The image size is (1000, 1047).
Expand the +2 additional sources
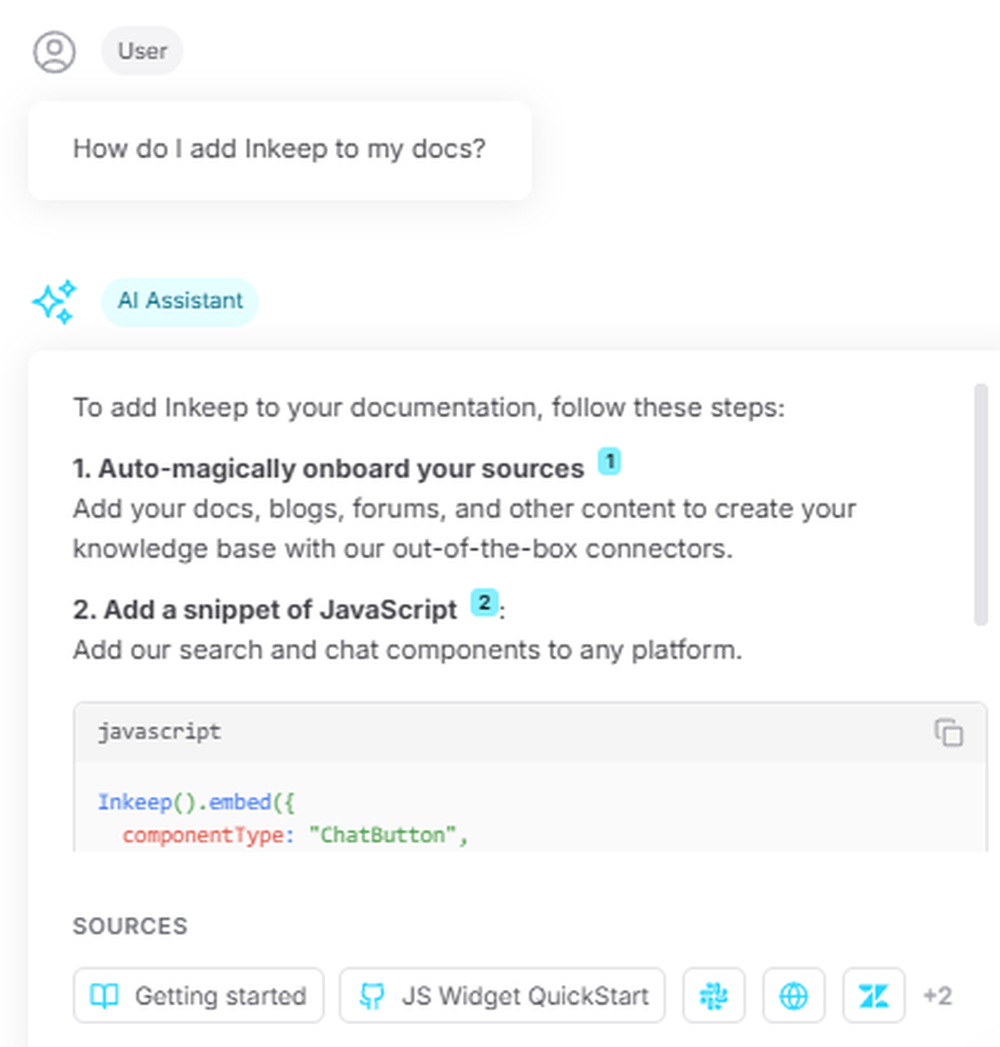click(x=937, y=996)
